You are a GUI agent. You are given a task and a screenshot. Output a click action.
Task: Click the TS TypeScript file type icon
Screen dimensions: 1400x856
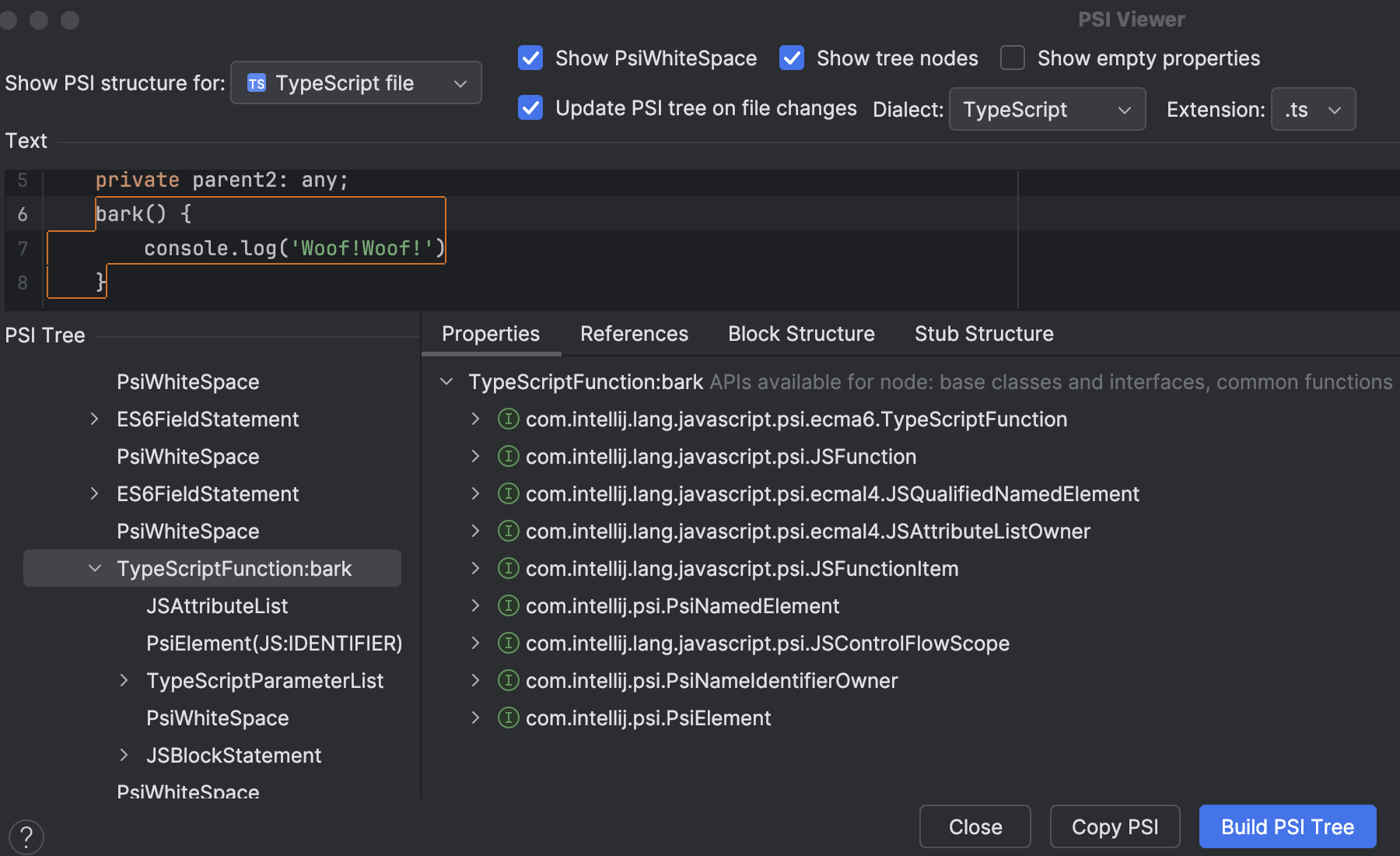[x=257, y=82]
